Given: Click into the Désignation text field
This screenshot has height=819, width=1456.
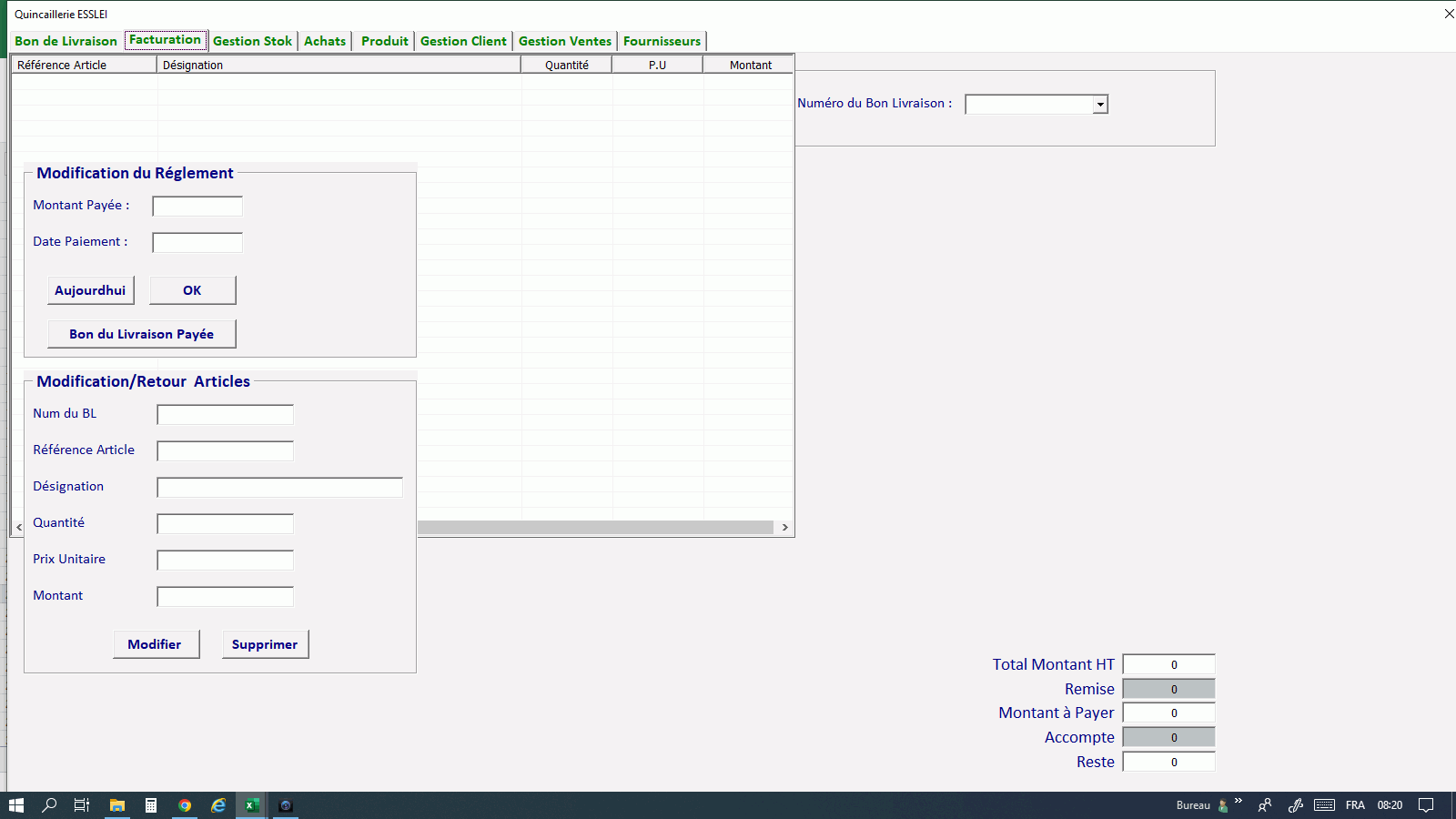Looking at the screenshot, I should pos(279,488).
